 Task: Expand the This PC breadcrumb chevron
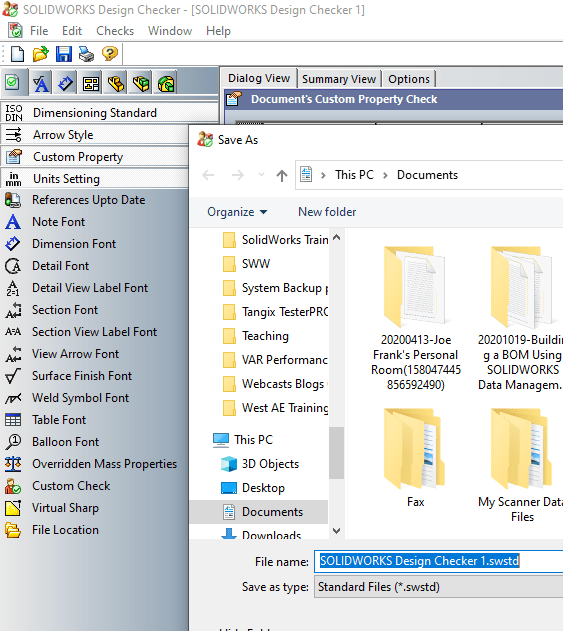[x=323, y=175]
